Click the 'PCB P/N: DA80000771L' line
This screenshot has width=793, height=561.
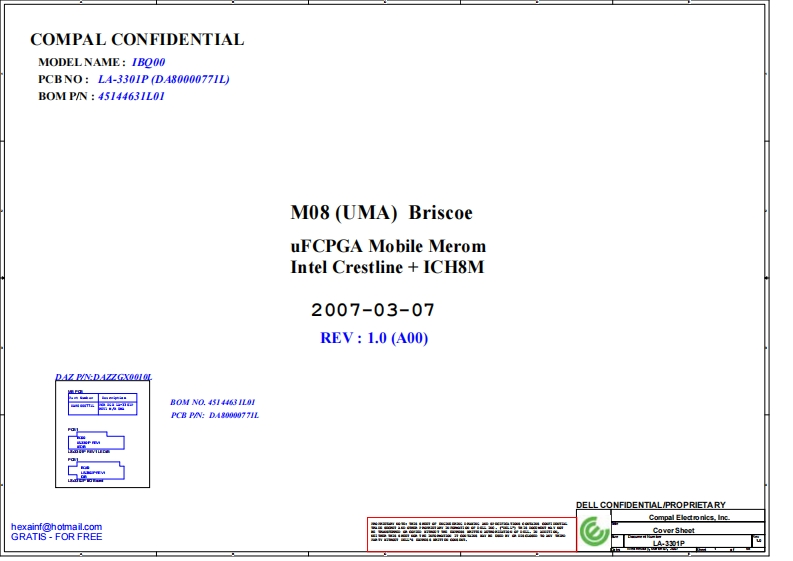point(214,415)
